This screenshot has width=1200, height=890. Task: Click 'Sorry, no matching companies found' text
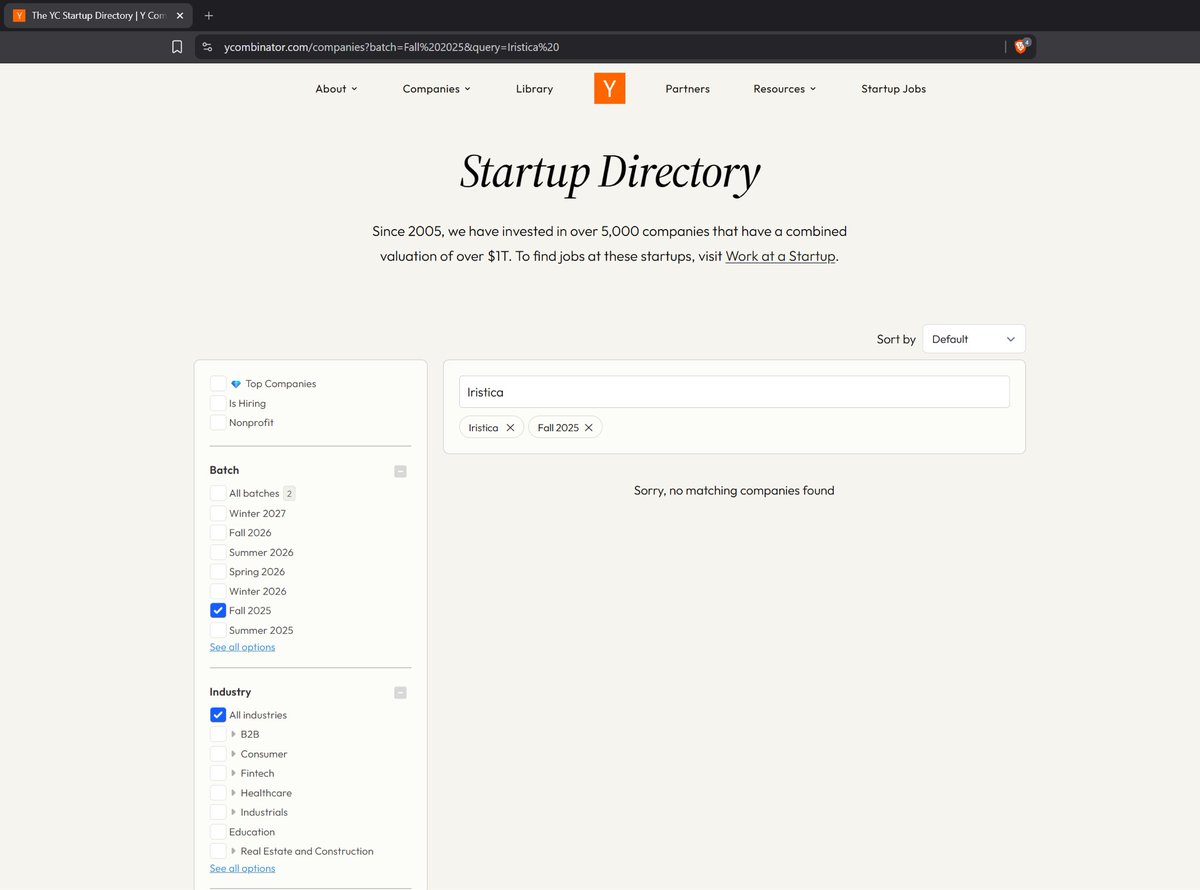(734, 491)
